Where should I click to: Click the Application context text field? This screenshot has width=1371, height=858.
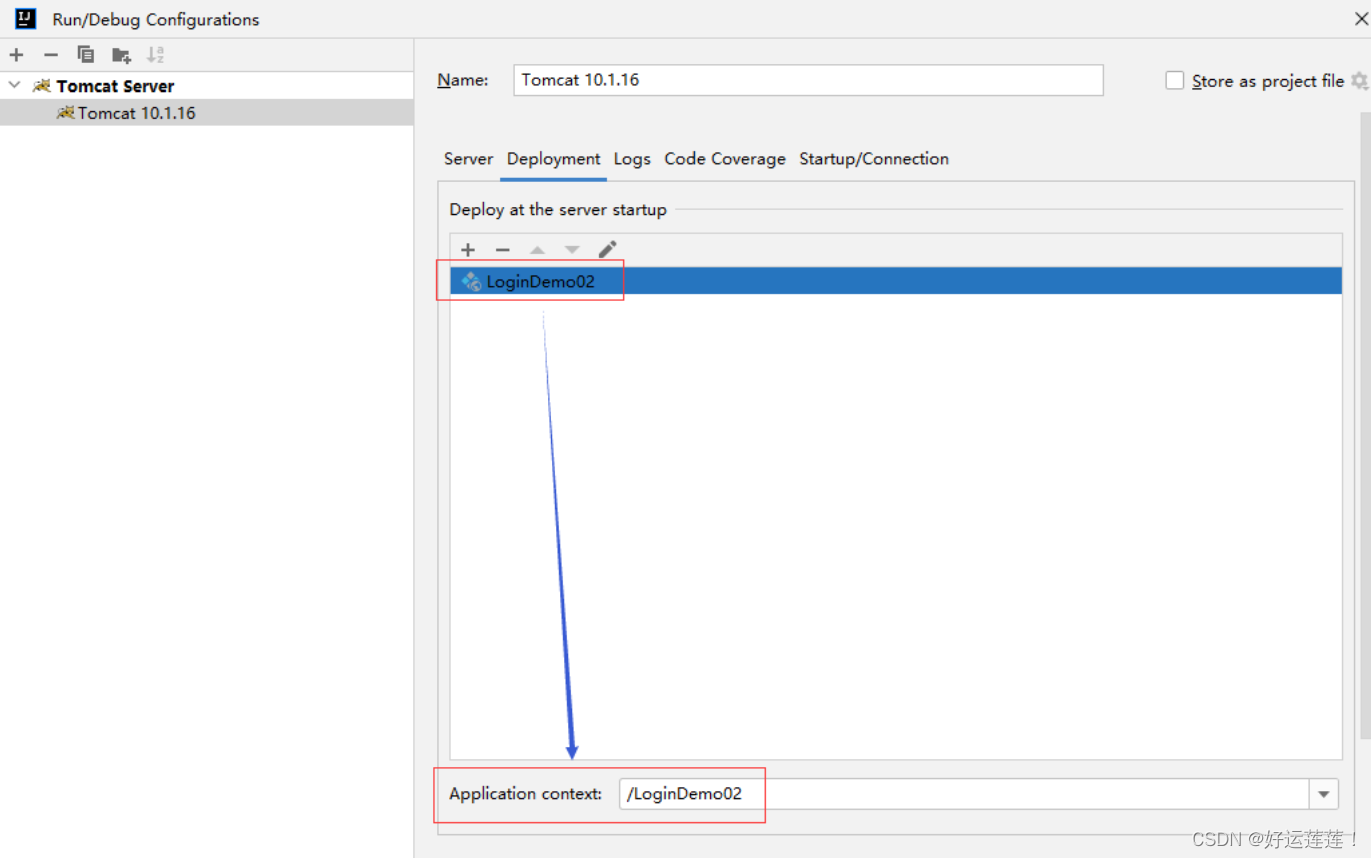point(964,794)
